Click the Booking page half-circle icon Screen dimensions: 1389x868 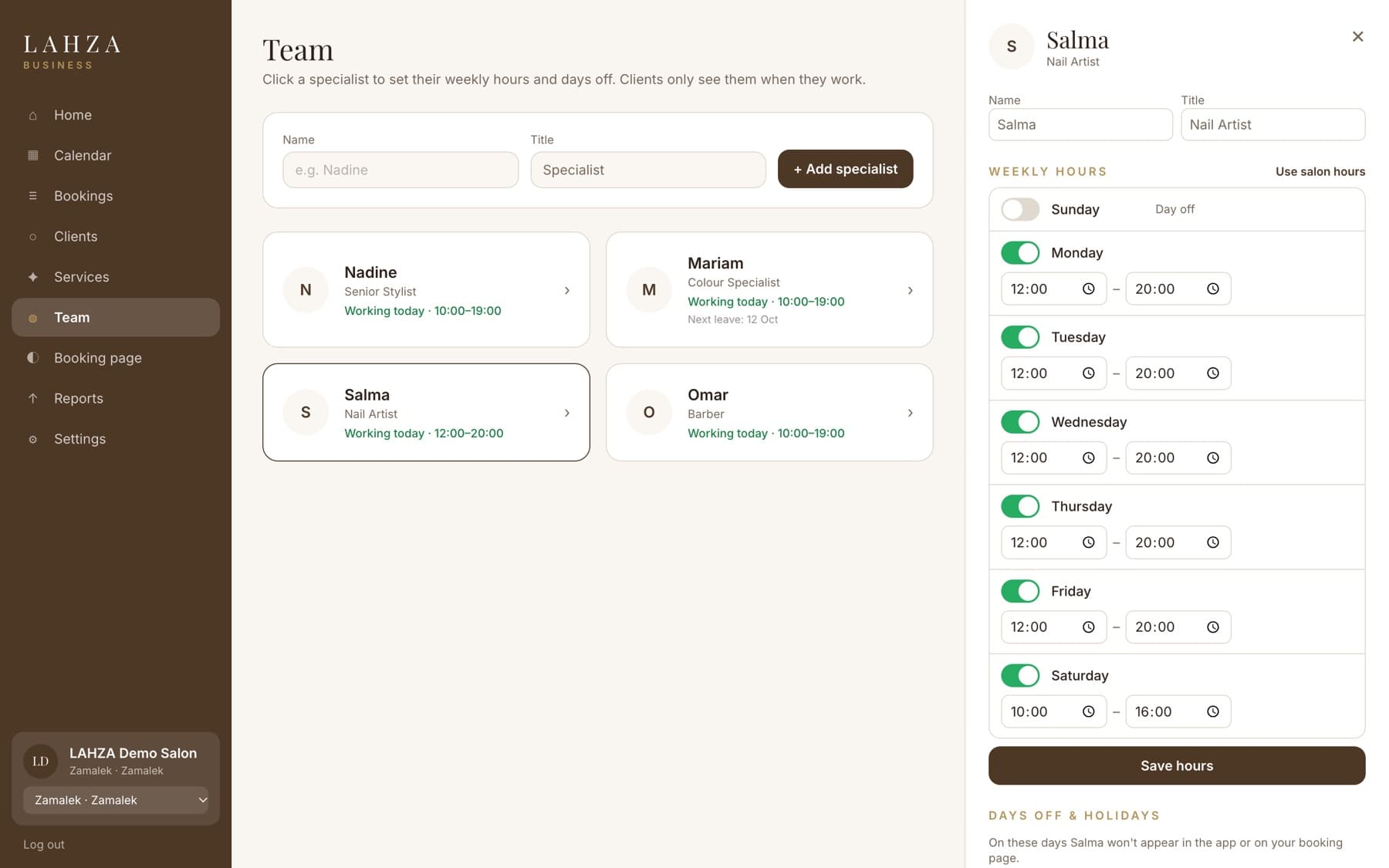click(x=32, y=358)
